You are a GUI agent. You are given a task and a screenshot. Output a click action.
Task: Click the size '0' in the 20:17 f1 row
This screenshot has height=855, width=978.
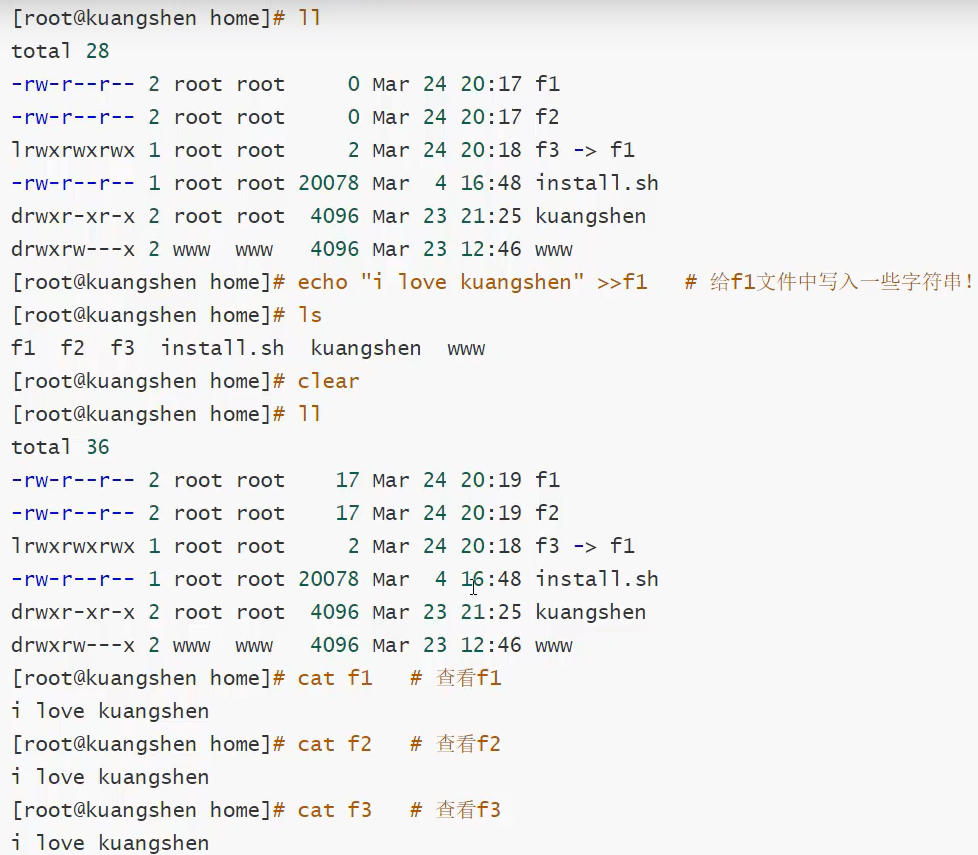point(354,84)
